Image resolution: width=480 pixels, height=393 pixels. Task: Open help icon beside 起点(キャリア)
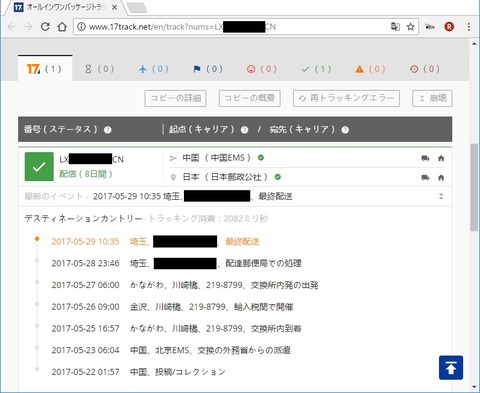[244, 130]
